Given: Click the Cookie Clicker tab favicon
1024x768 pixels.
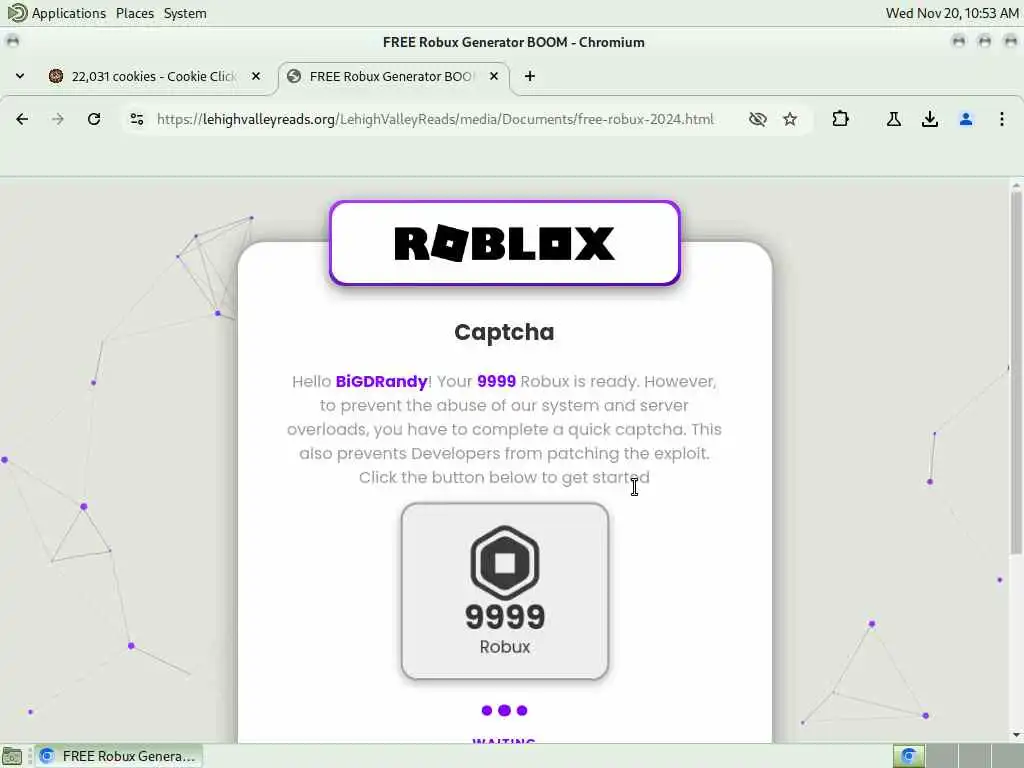Looking at the screenshot, I should click(56, 76).
